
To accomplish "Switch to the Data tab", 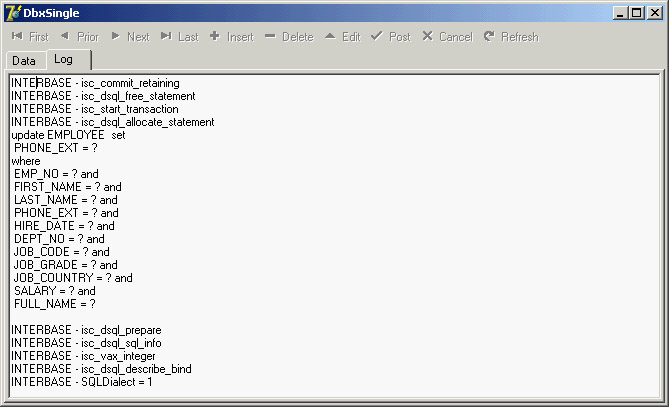I will point(24,61).
